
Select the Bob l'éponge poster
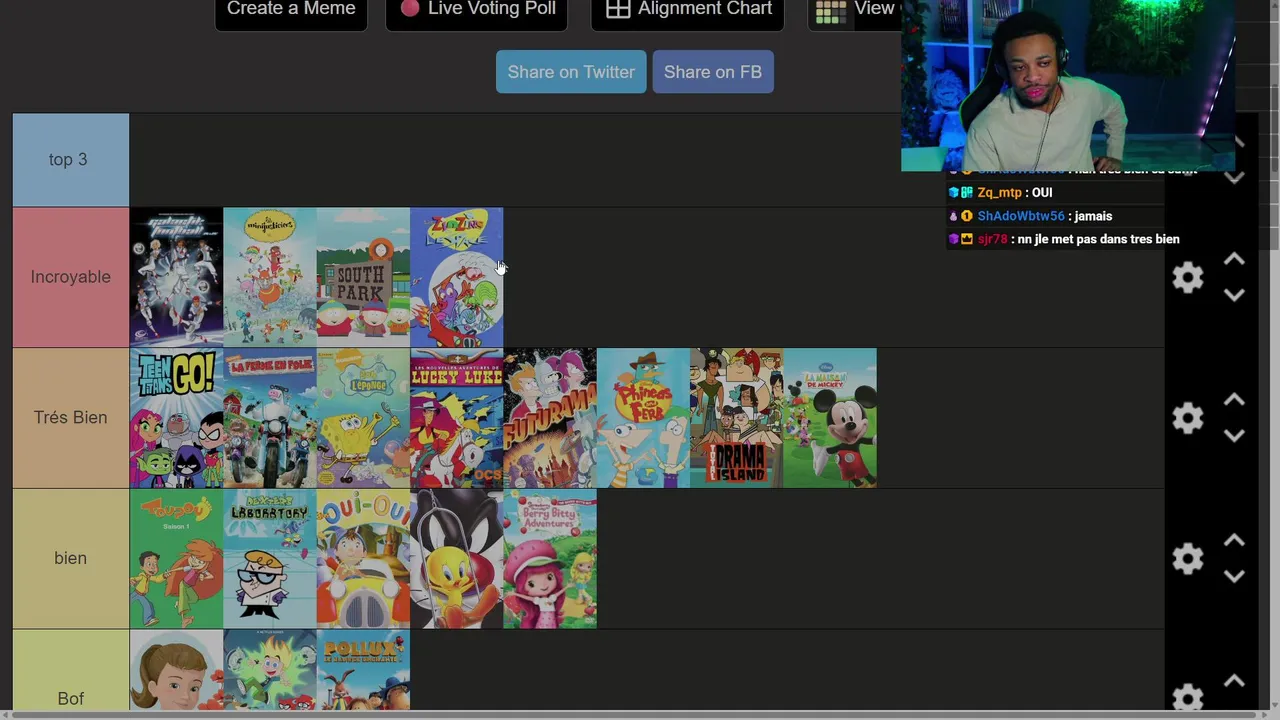click(363, 418)
